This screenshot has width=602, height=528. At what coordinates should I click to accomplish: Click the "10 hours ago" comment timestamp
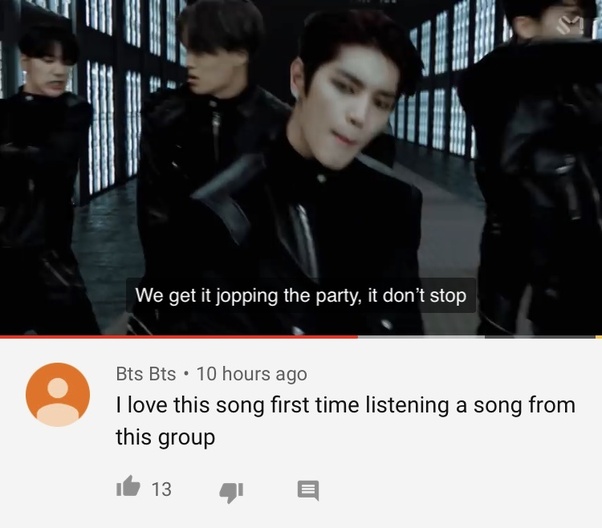tap(252, 374)
